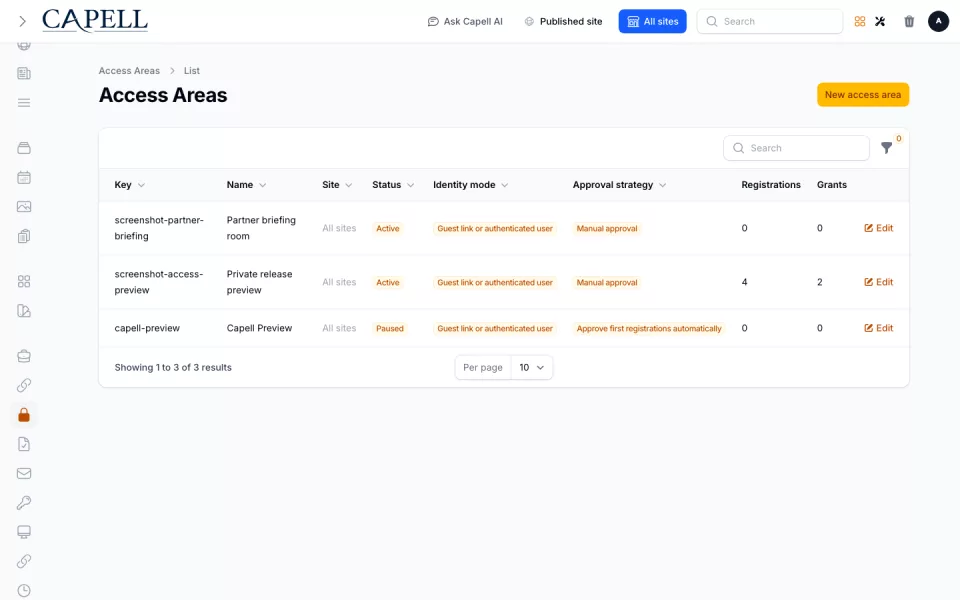Edit the Capell Preview row
This screenshot has height=600, width=960.
tap(879, 328)
